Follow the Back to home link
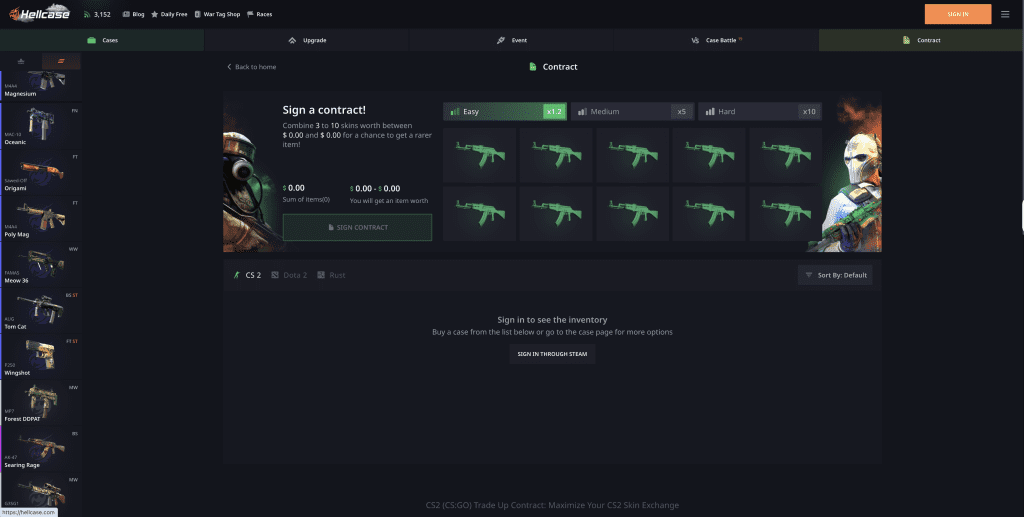This screenshot has width=1024, height=517. (x=251, y=67)
